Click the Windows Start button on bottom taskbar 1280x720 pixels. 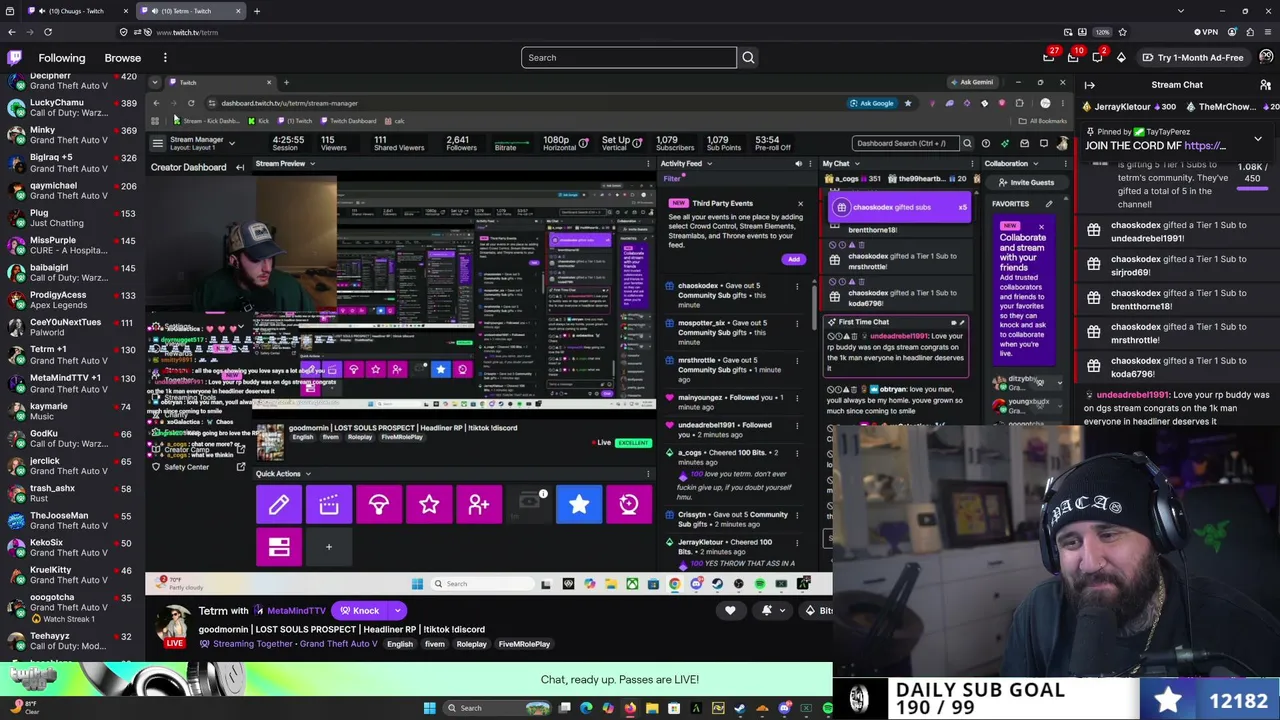430,708
